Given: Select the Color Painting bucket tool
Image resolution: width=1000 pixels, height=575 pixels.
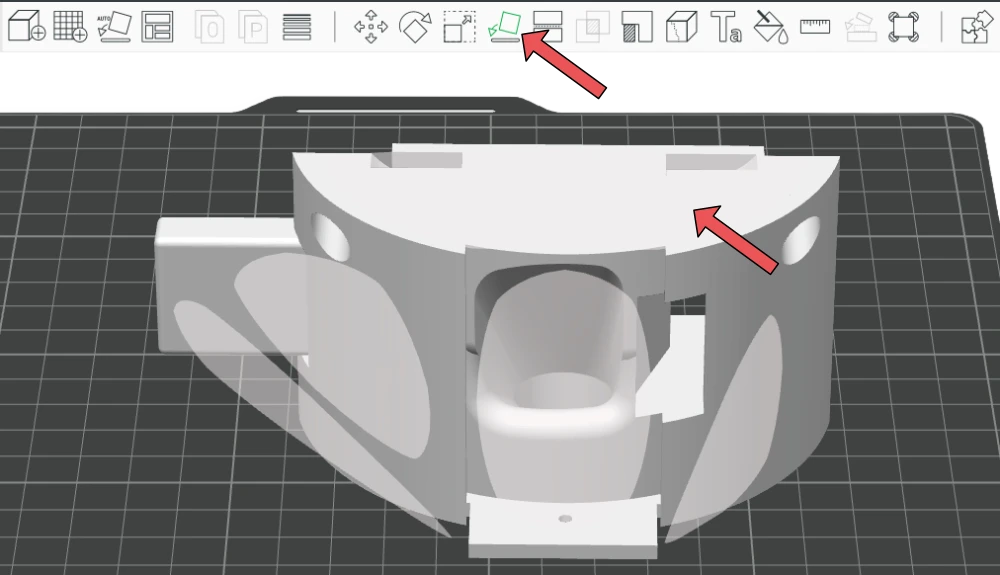Looking at the screenshot, I should click(769, 27).
